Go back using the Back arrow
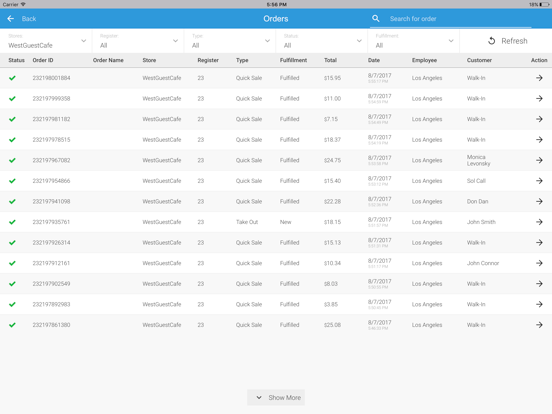This screenshot has width=552, height=414. [11, 19]
